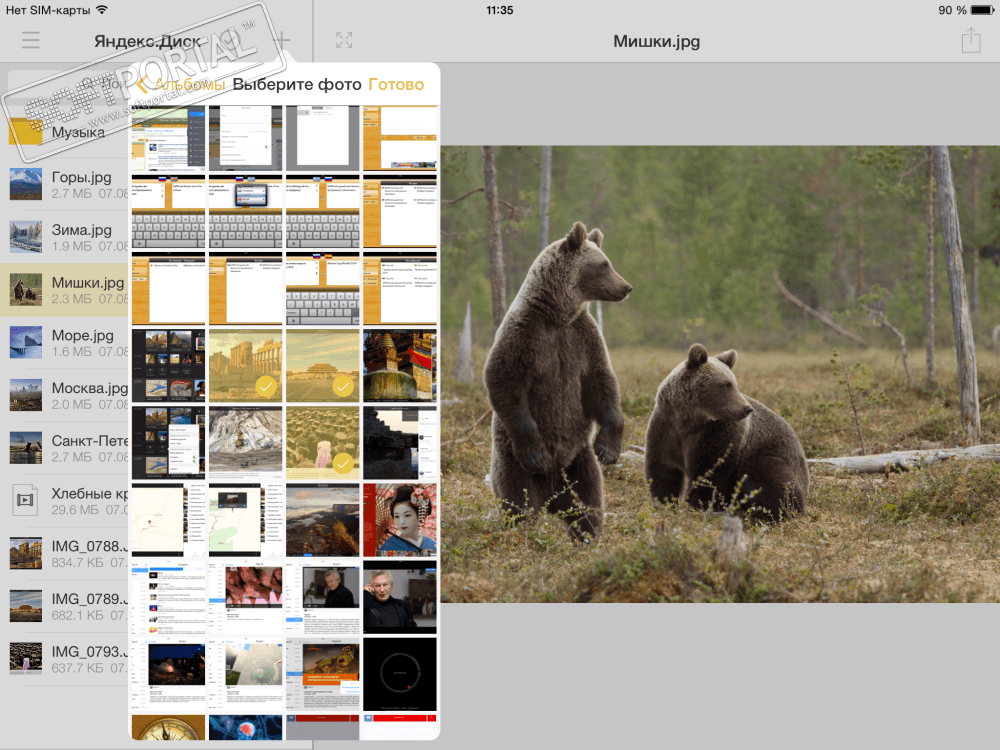This screenshot has width=1000, height=750.
Task: Select Москва.jpg file in list
Action: [x=64, y=395]
